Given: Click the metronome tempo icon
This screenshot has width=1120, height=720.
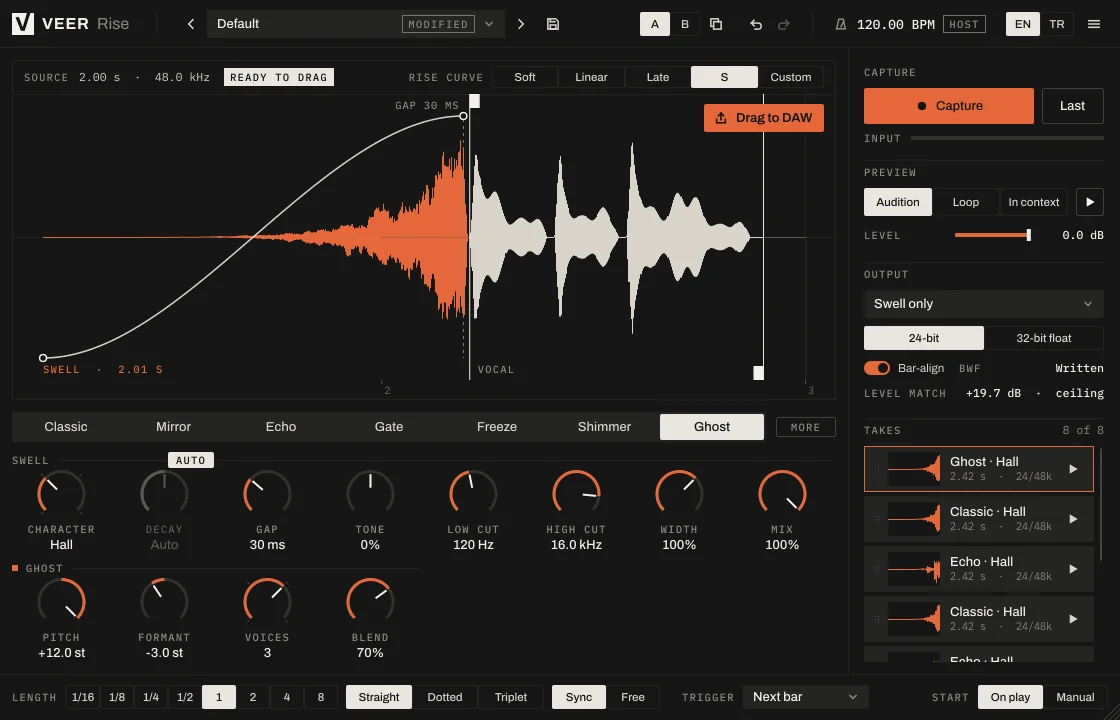Looking at the screenshot, I should [x=841, y=24].
